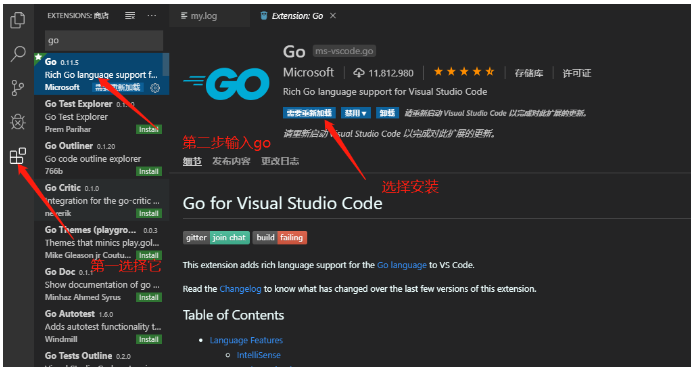Open the Changelog hyperlink in readme
The height and width of the screenshot is (370, 691).
pos(240,289)
